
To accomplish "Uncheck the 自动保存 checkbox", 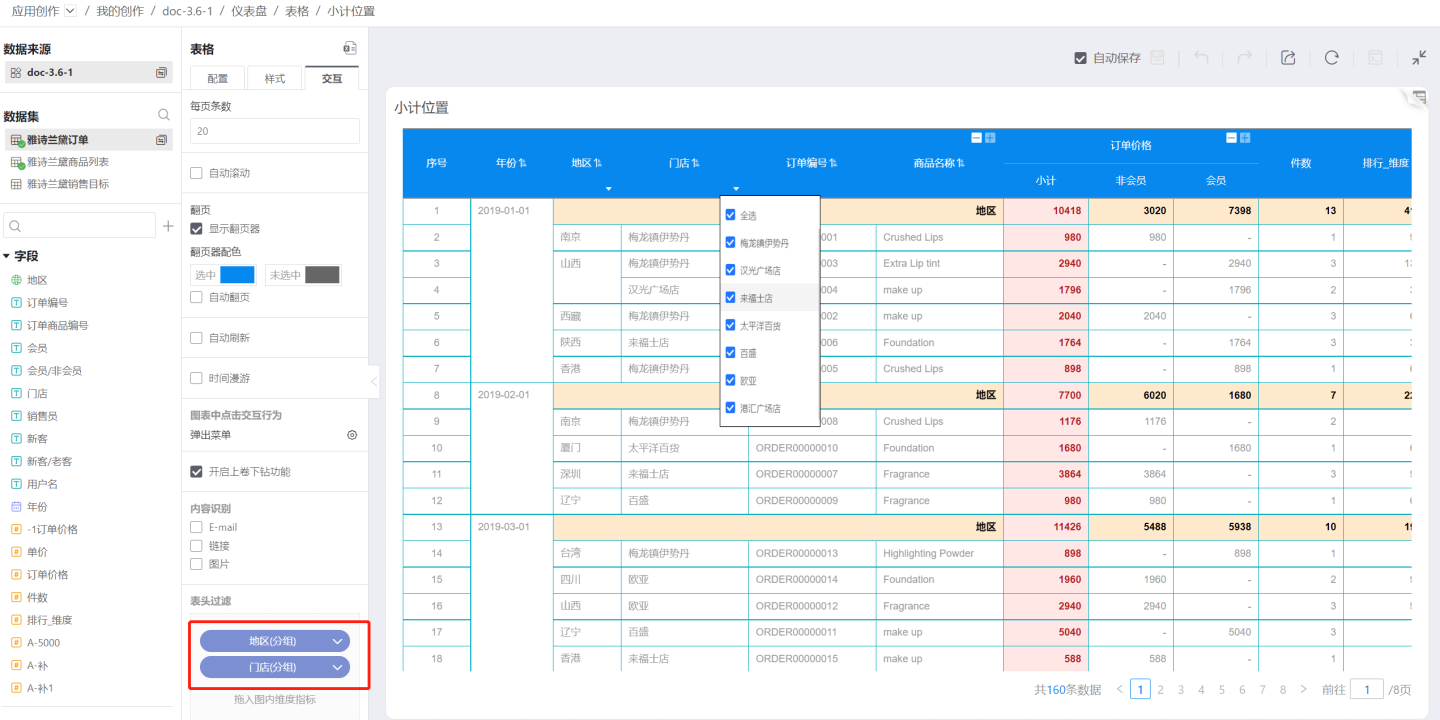I will click(x=1080, y=58).
